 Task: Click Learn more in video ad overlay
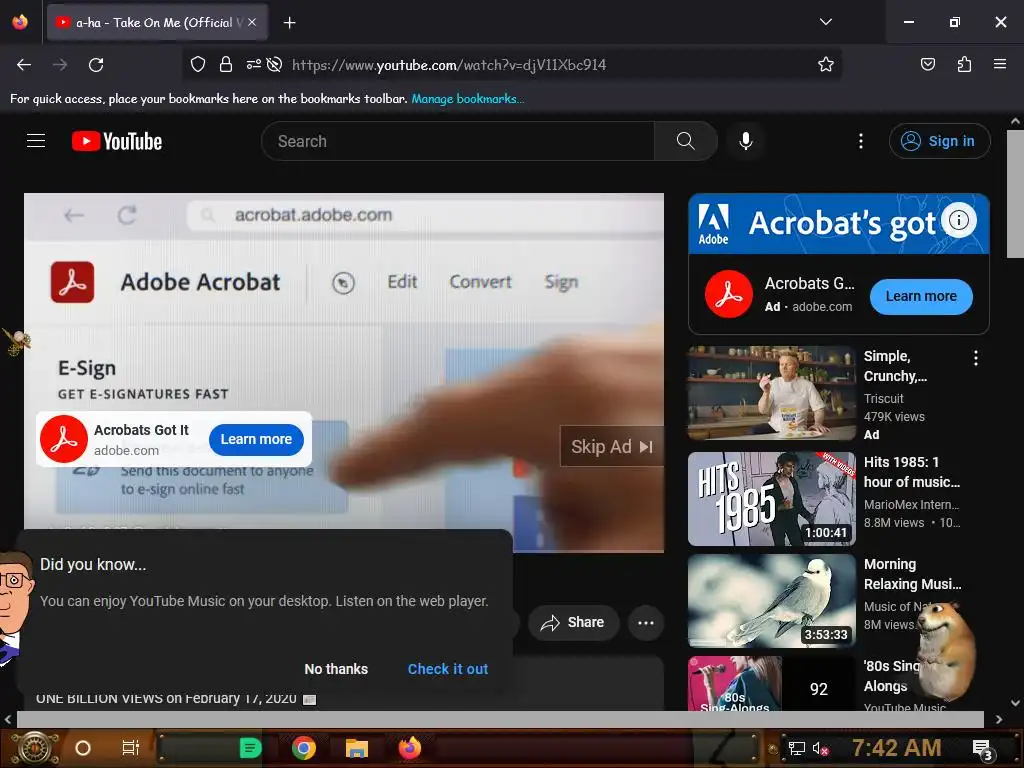(256, 440)
